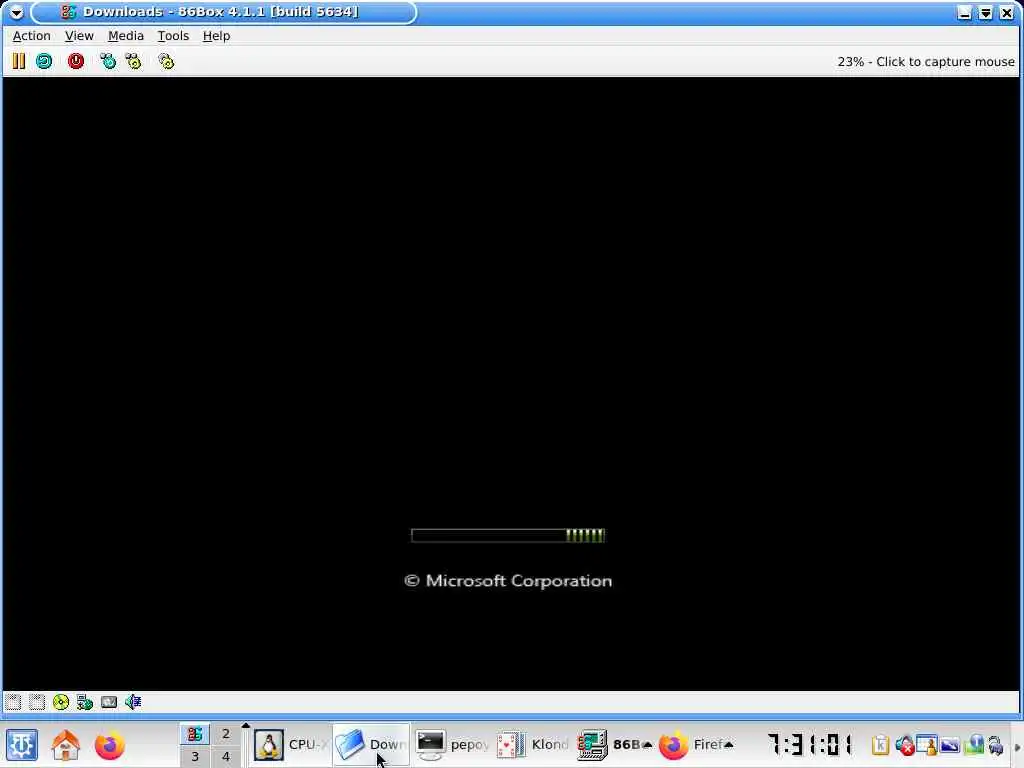Expand the Firefox grouped taskbar entry
The image size is (1024, 768).
point(696,744)
